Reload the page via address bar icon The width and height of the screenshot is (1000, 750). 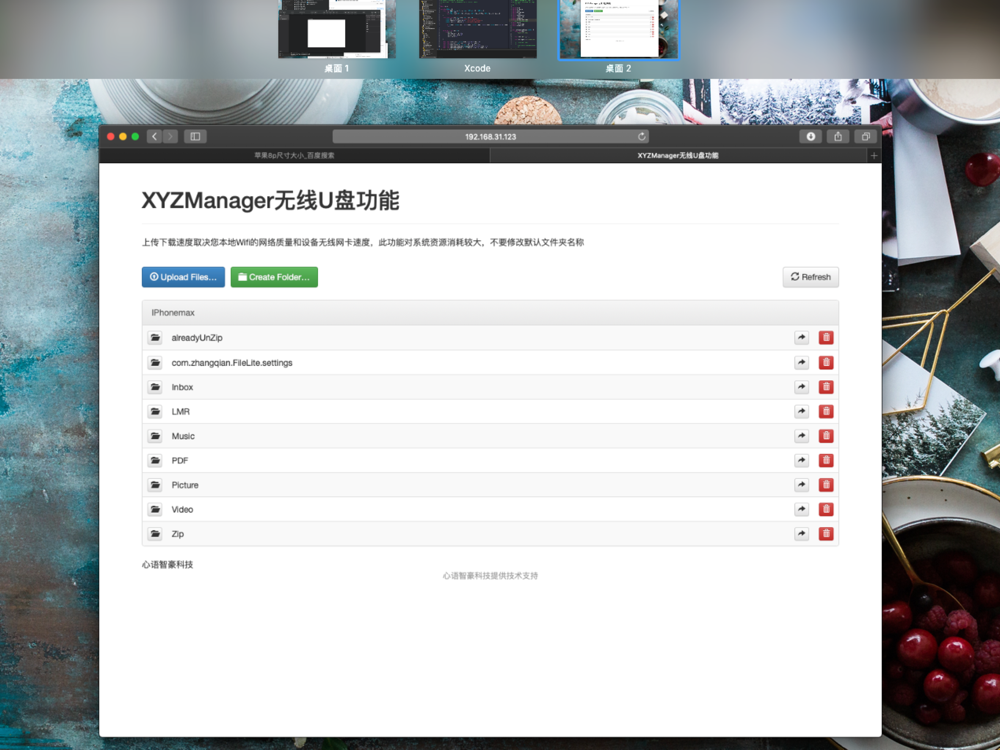642,136
